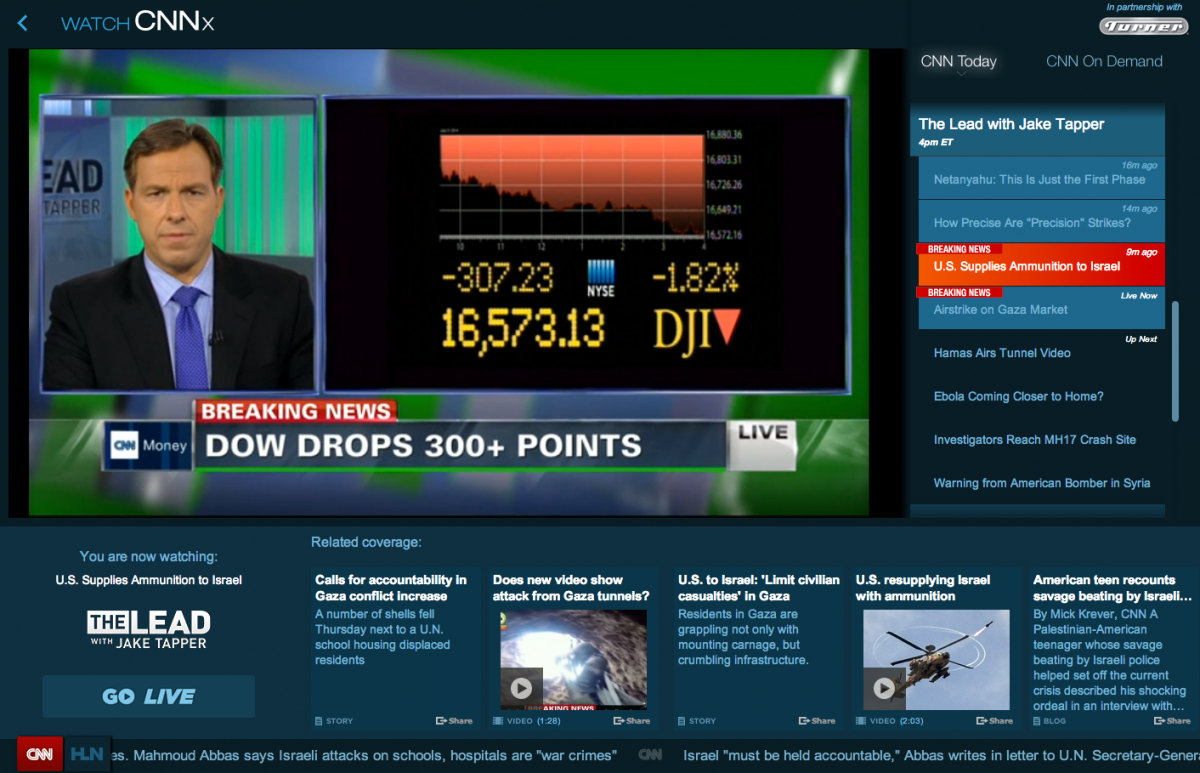This screenshot has width=1200, height=773.
Task: Play the Gaza tunnels video thumbnail
Action: click(x=521, y=688)
